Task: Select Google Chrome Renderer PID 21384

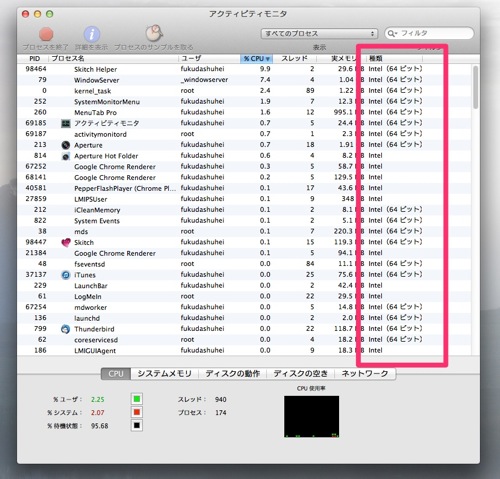Action: [x=244, y=253]
